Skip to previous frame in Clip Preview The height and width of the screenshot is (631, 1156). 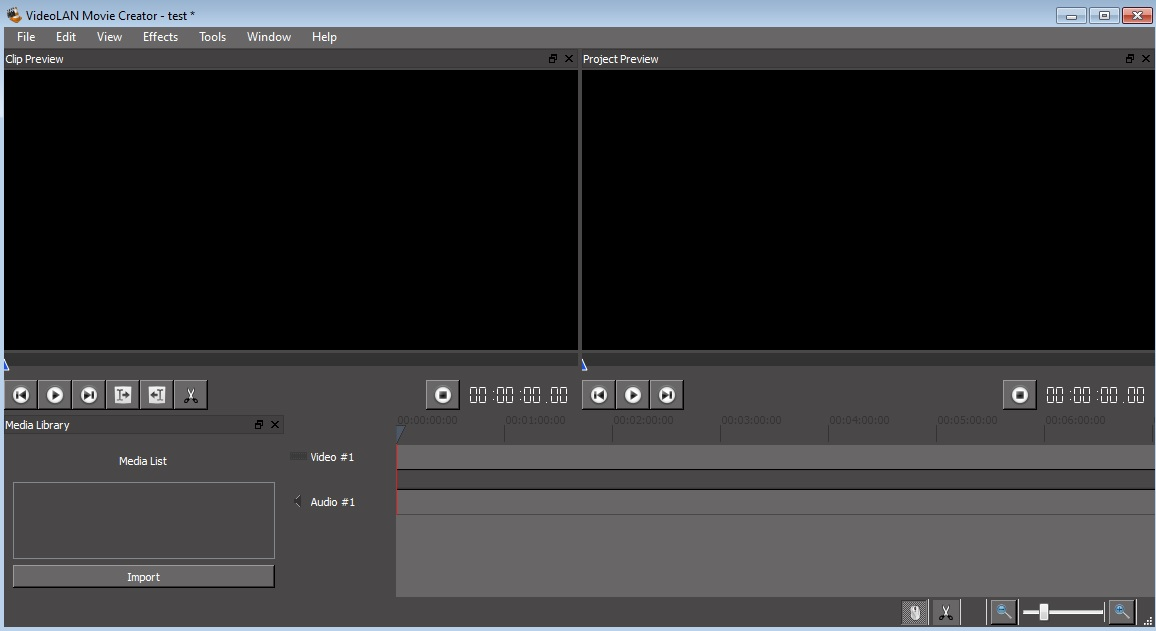tap(21, 395)
